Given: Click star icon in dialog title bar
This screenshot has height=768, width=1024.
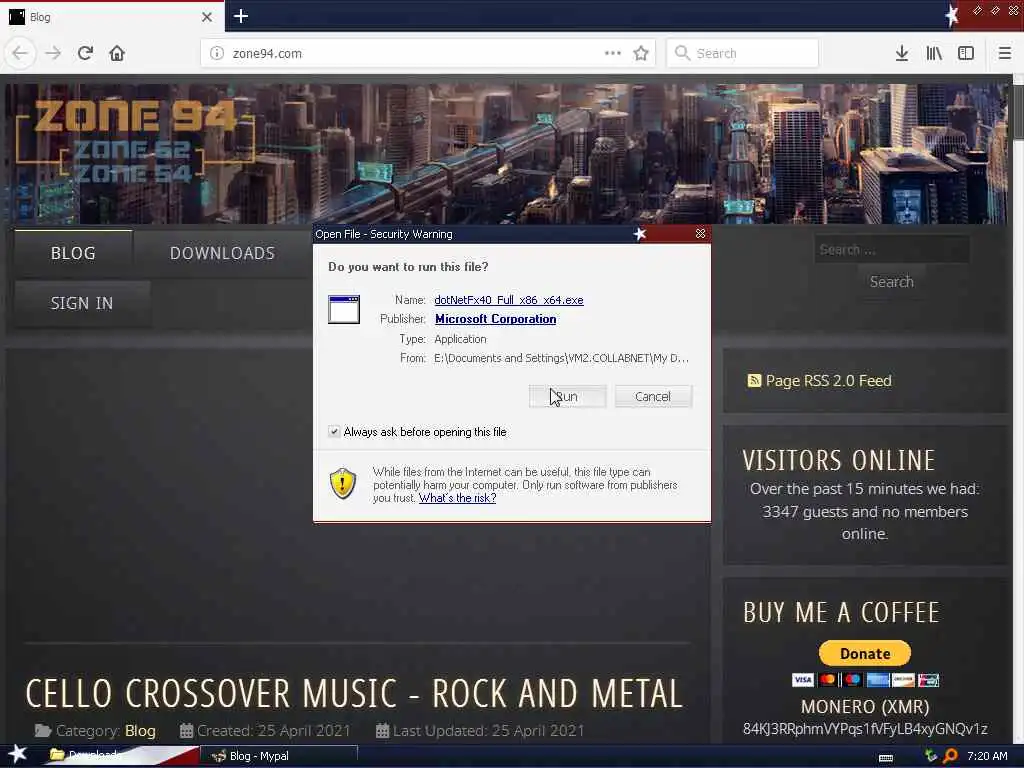Looking at the screenshot, I should [640, 234].
